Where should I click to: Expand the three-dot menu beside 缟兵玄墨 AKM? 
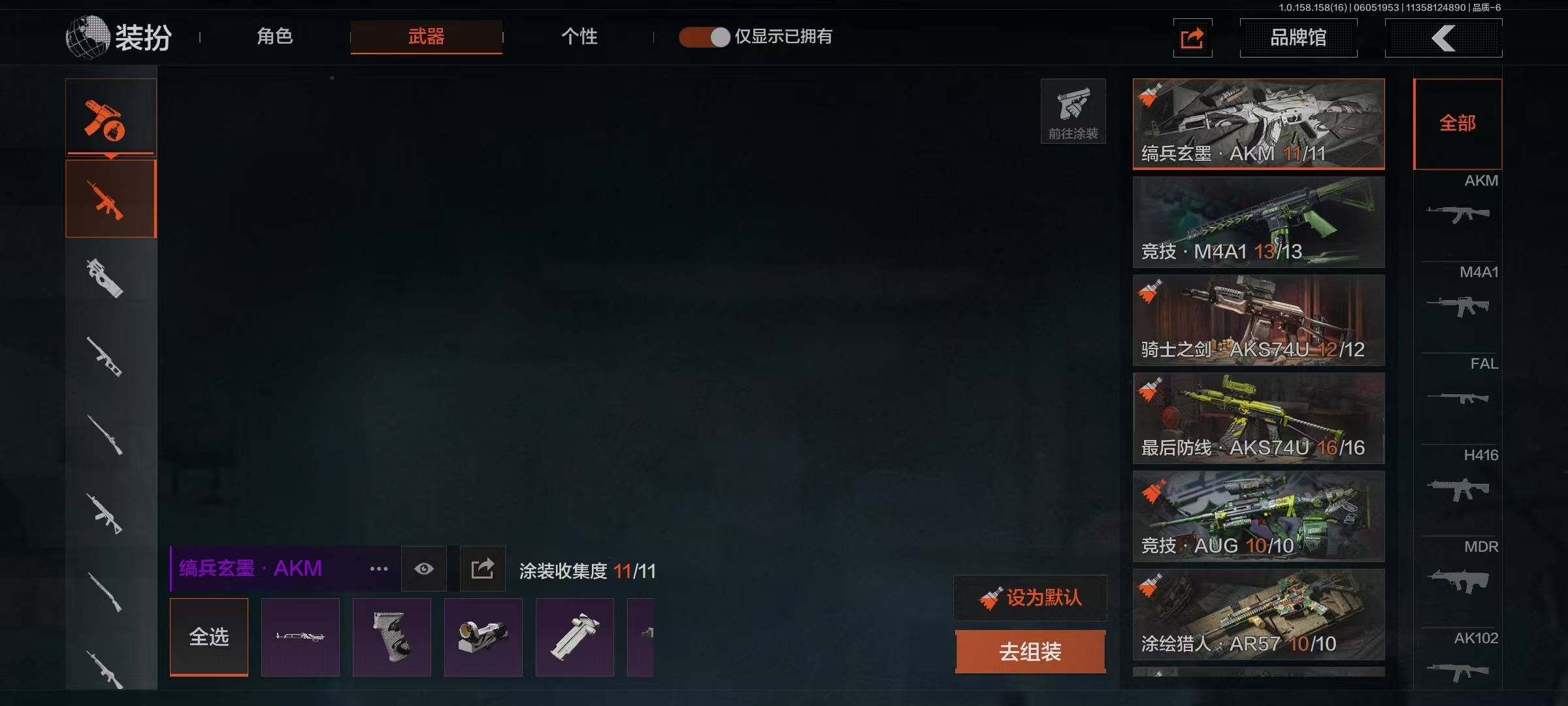379,568
